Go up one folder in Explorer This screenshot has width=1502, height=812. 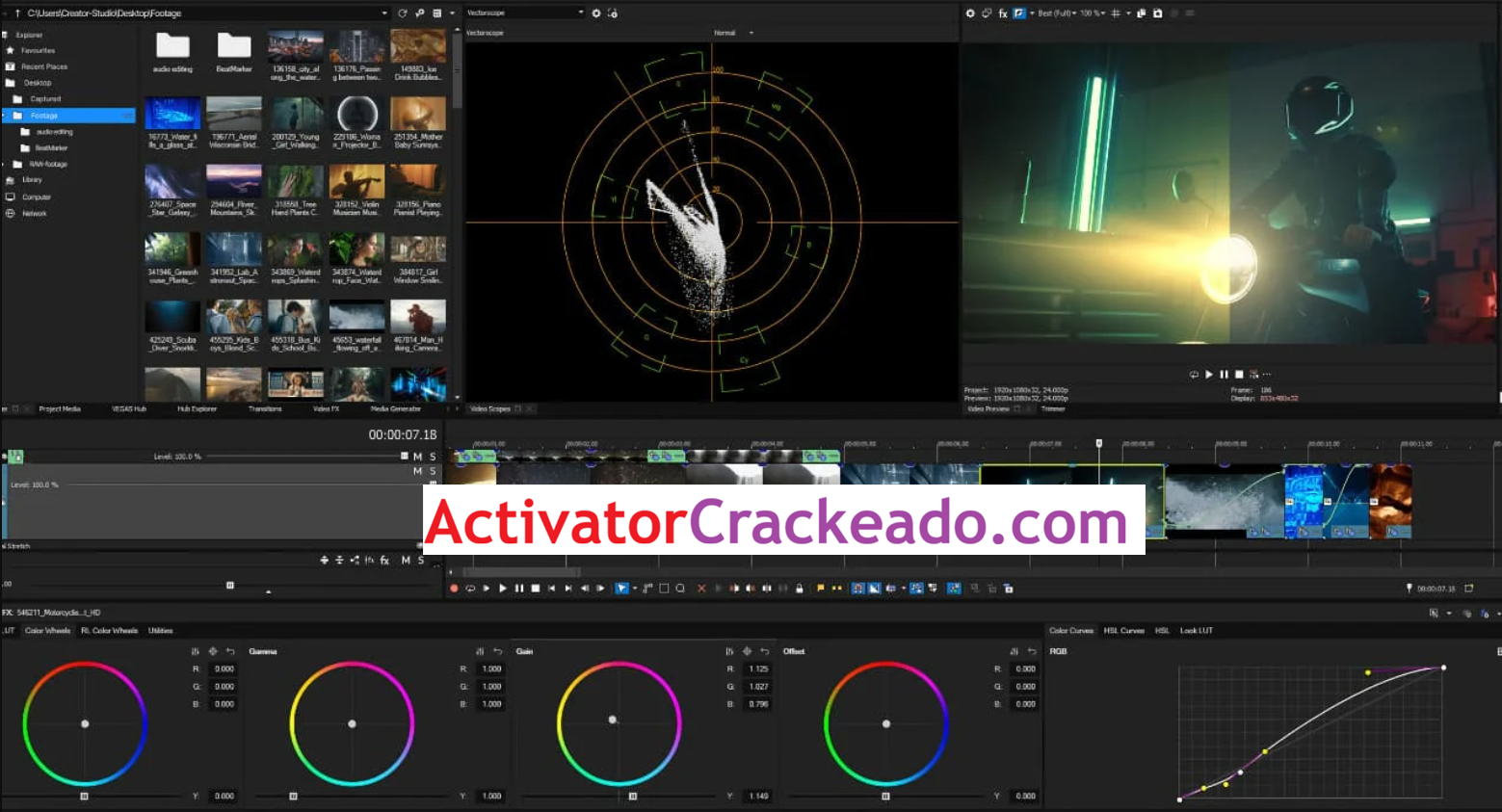click(17, 13)
